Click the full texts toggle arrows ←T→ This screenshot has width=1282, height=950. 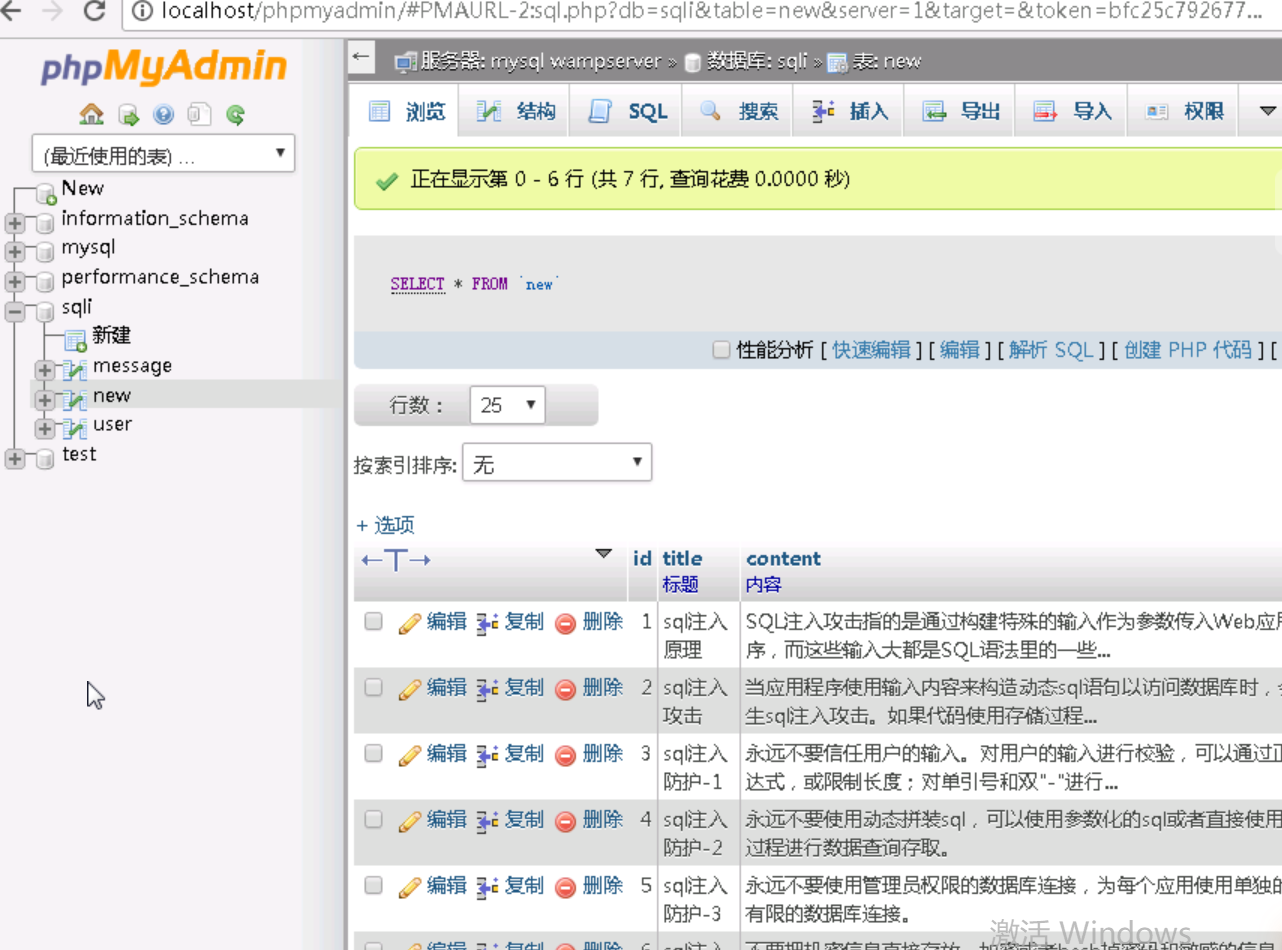pos(396,560)
